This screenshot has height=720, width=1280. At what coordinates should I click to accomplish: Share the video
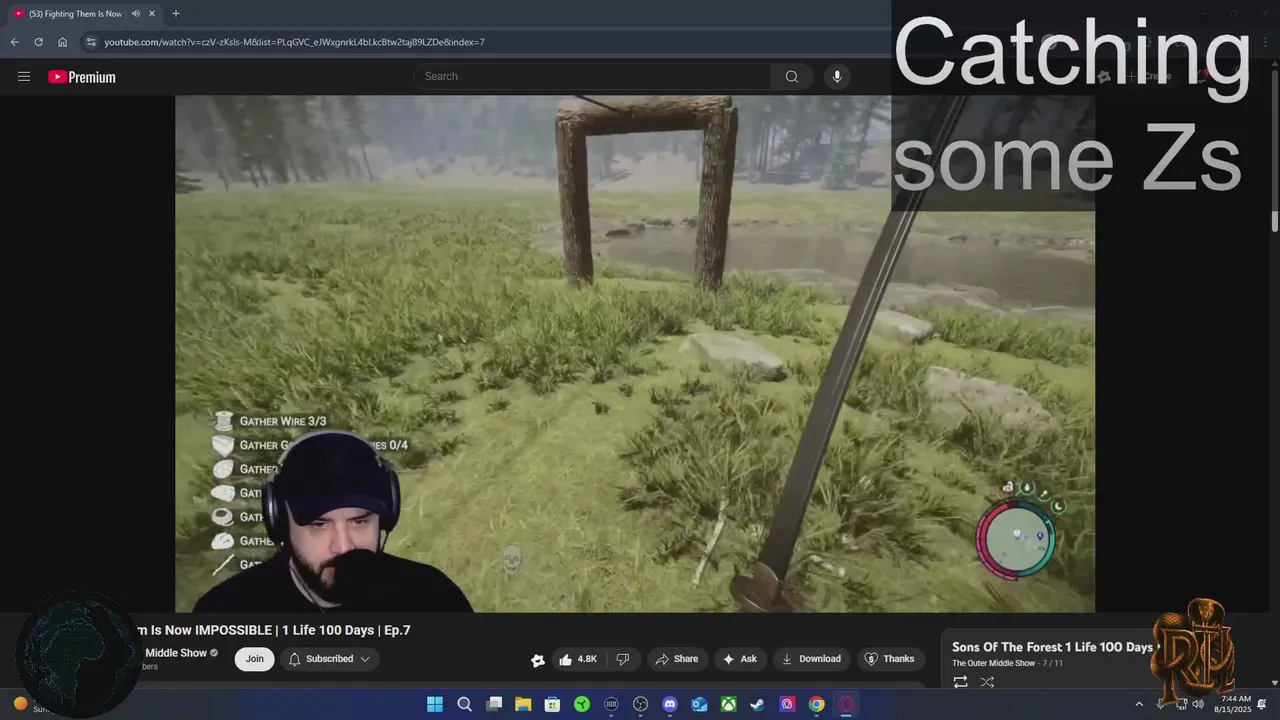pyautogui.click(x=676, y=659)
